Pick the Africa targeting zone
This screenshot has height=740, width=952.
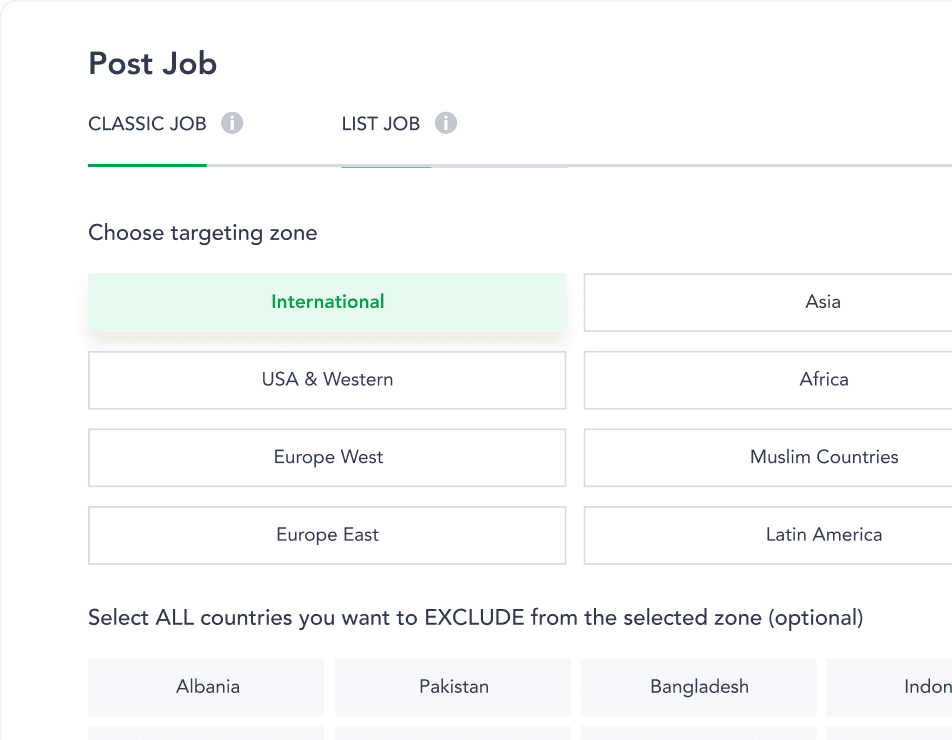pyautogui.click(x=823, y=380)
